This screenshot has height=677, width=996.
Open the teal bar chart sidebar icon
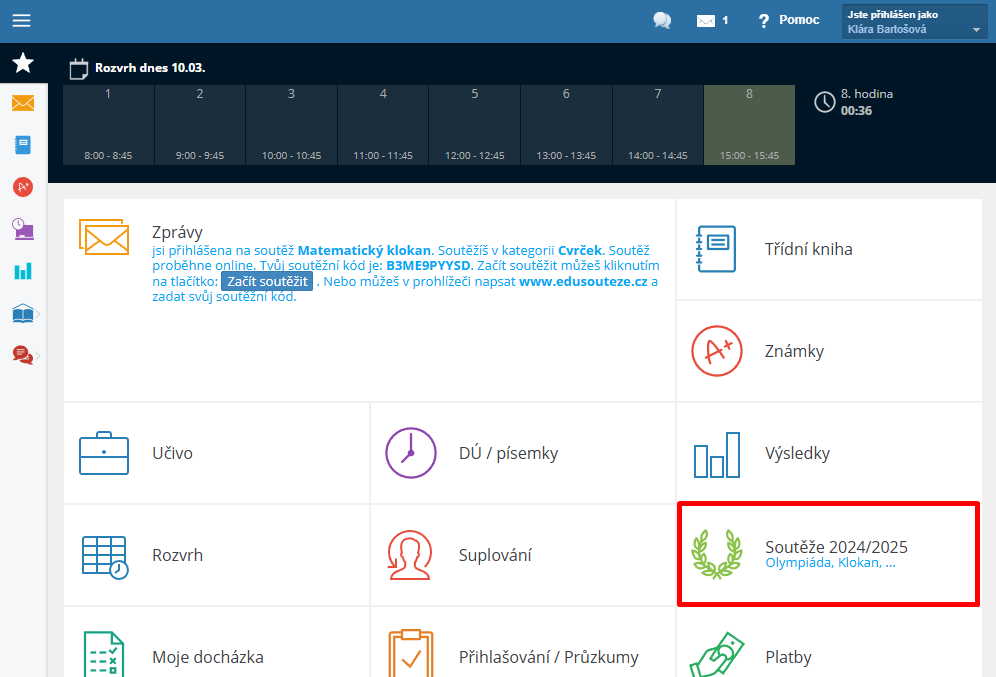point(22,271)
